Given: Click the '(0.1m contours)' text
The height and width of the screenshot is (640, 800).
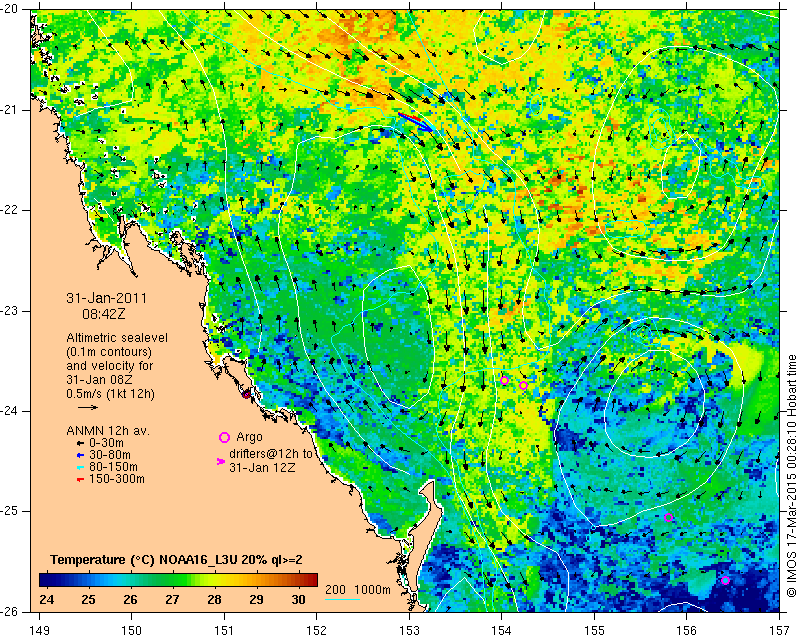Looking at the screenshot, I should point(109,352).
